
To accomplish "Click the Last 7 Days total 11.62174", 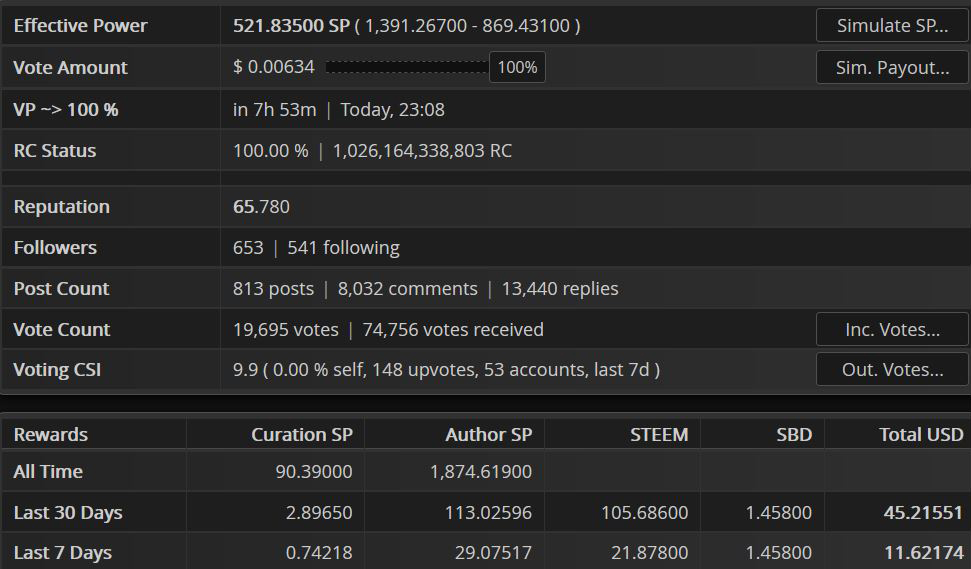I will [923, 552].
